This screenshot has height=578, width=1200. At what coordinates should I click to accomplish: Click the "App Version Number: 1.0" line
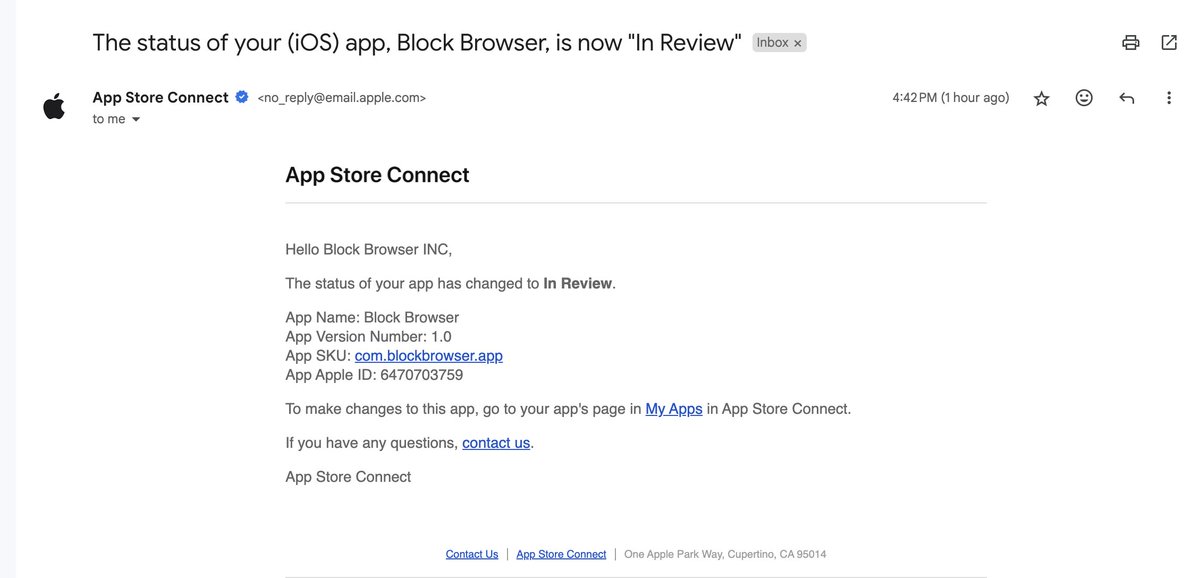[x=368, y=337]
